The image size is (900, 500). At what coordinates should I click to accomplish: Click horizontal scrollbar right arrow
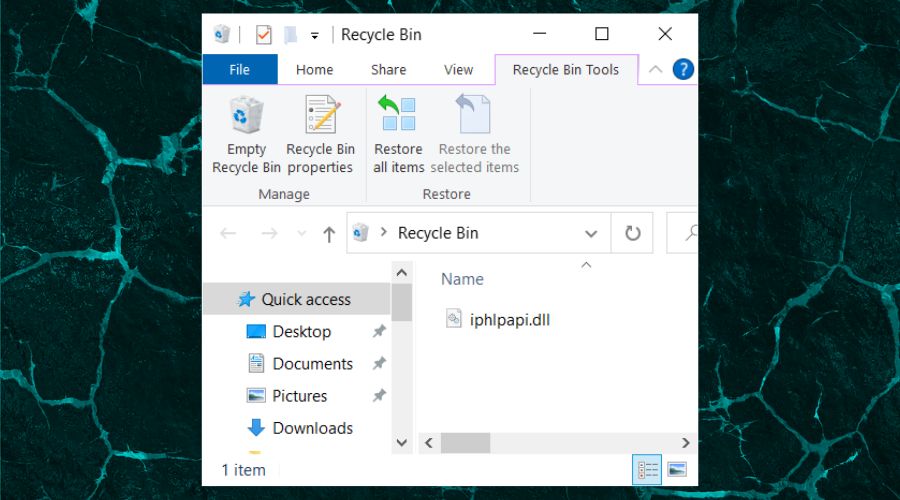tap(685, 443)
